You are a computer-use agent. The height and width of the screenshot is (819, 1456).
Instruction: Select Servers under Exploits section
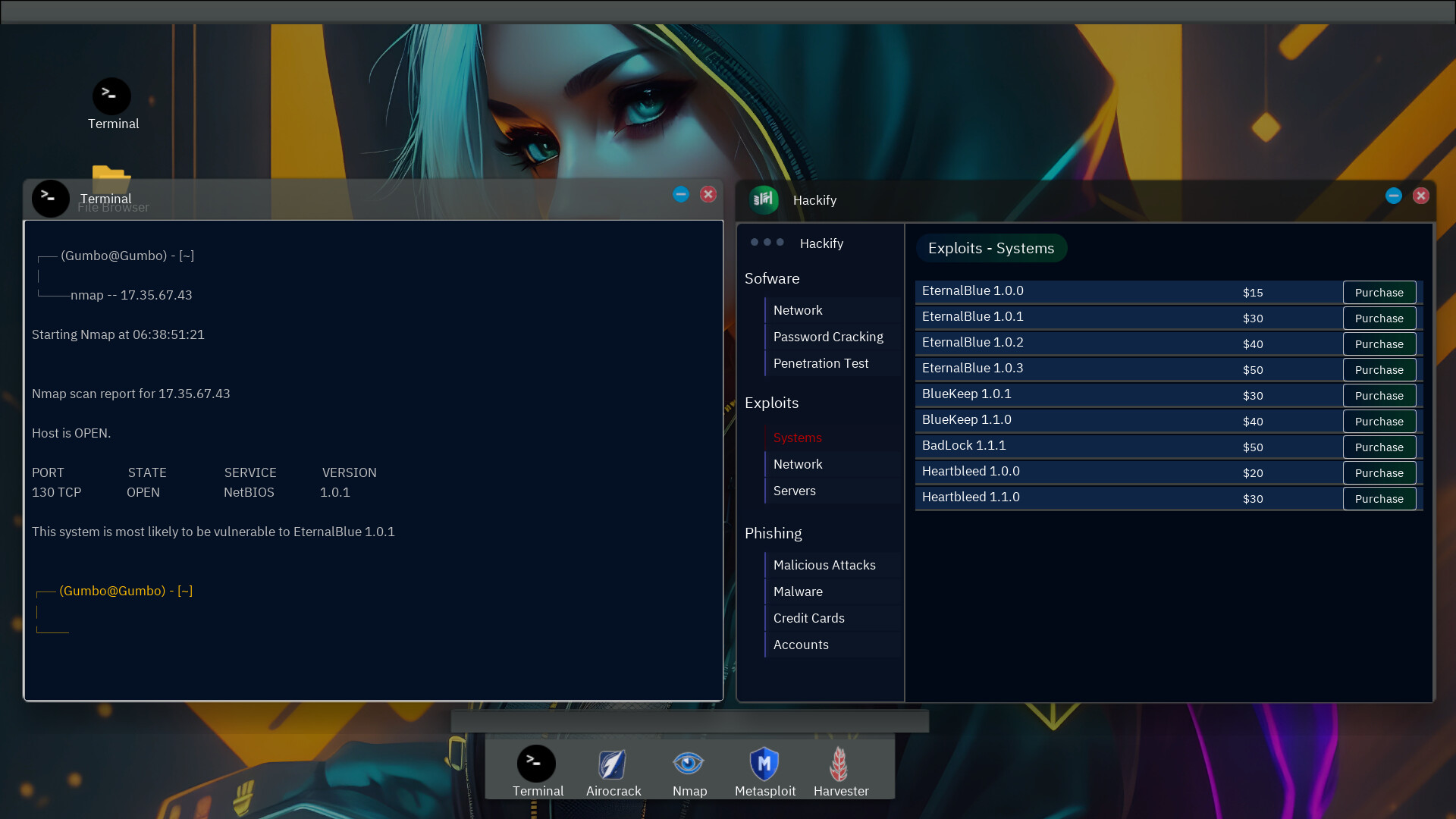[x=795, y=490]
